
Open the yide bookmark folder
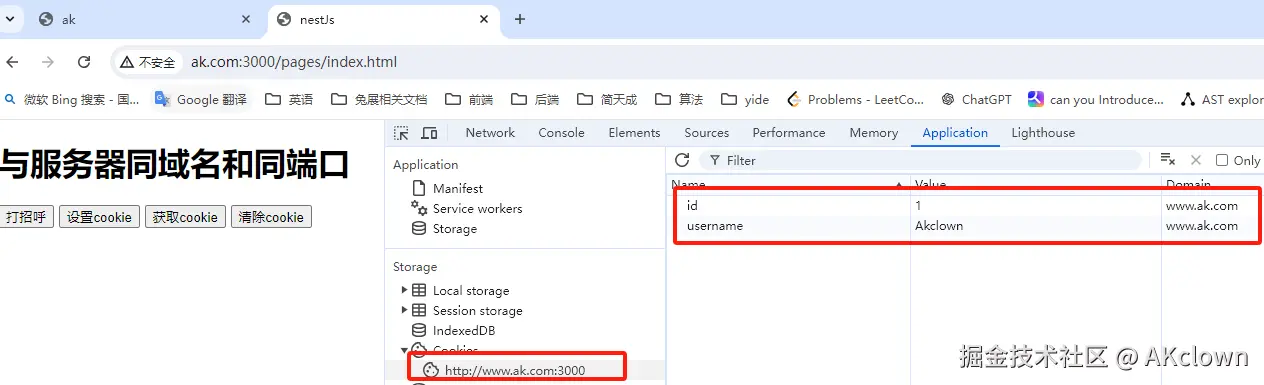(745, 99)
